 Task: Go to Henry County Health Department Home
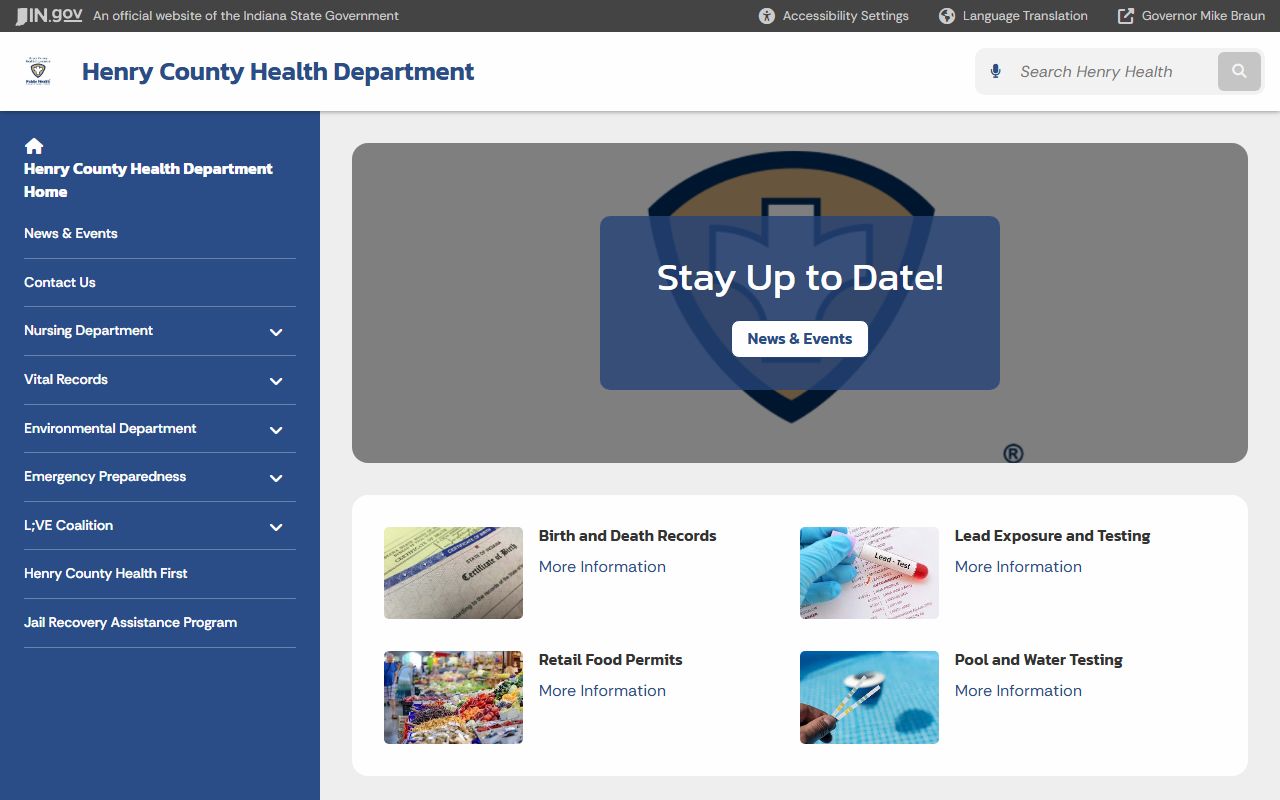[x=148, y=180]
